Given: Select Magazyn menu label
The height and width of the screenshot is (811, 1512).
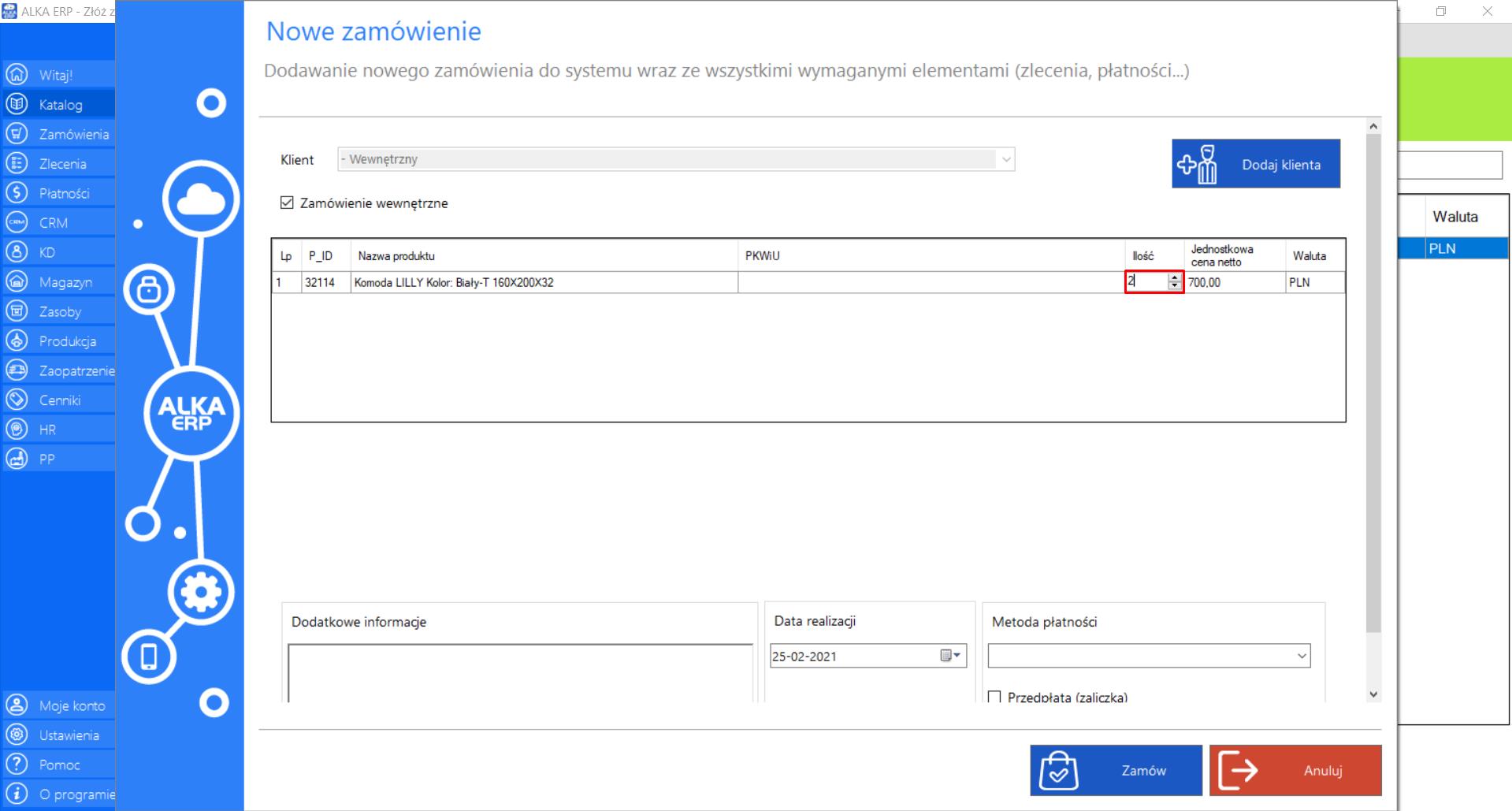Looking at the screenshot, I should (x=65, y=282).
